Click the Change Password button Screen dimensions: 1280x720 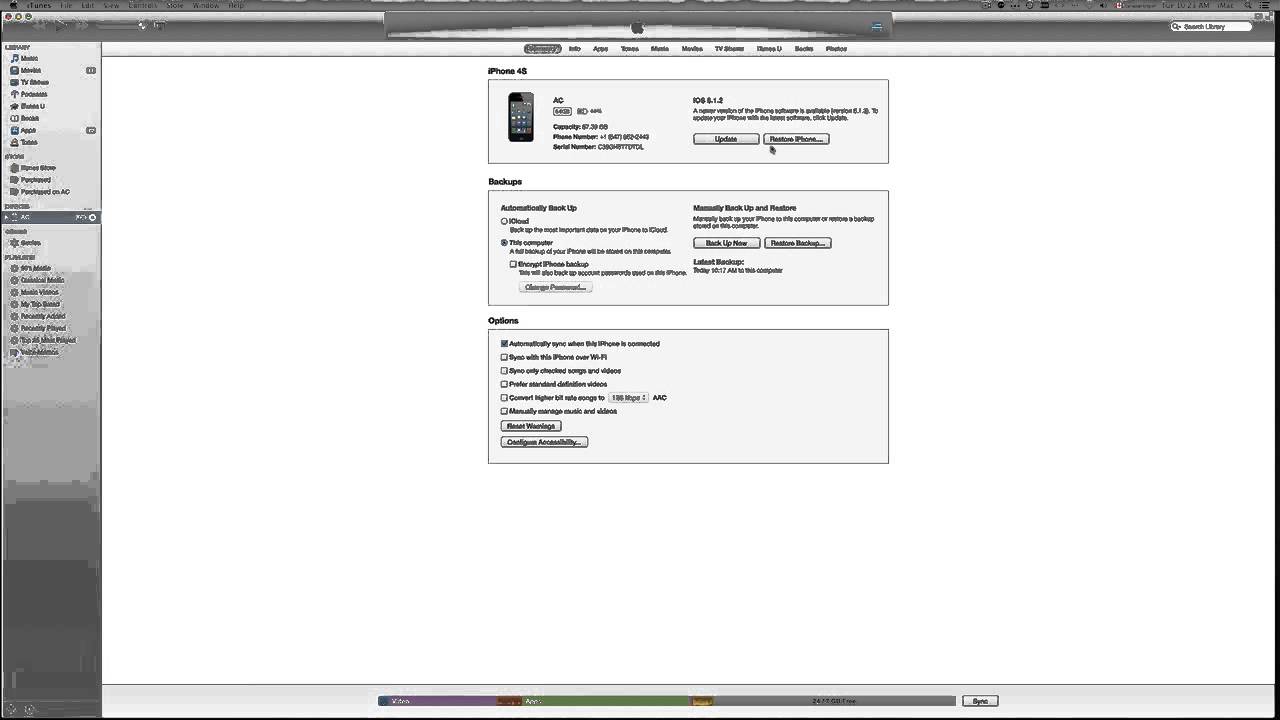[x=555, y=287]
